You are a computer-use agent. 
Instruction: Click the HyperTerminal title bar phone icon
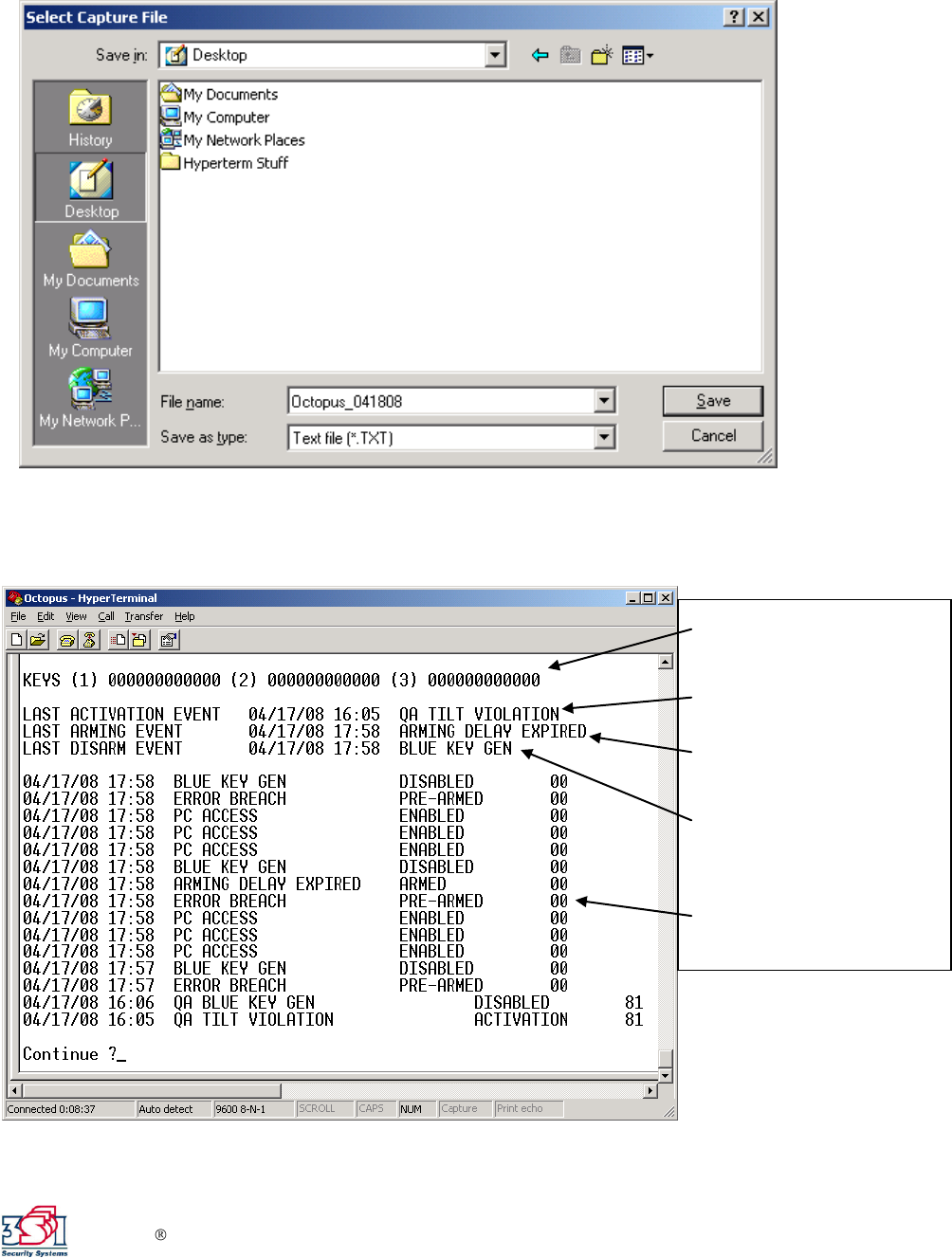click(x=15, y=598)
